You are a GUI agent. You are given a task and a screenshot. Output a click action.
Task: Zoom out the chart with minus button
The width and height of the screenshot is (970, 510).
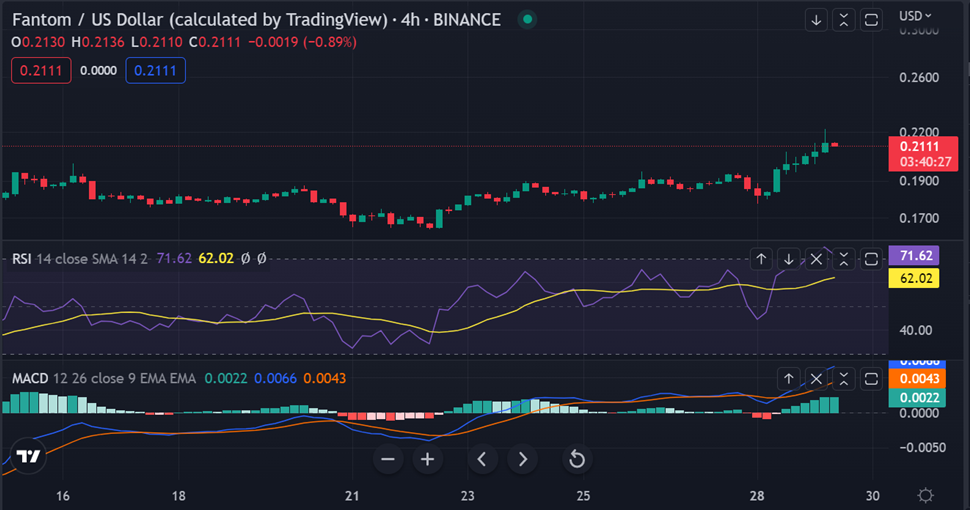tap(388, 459)
